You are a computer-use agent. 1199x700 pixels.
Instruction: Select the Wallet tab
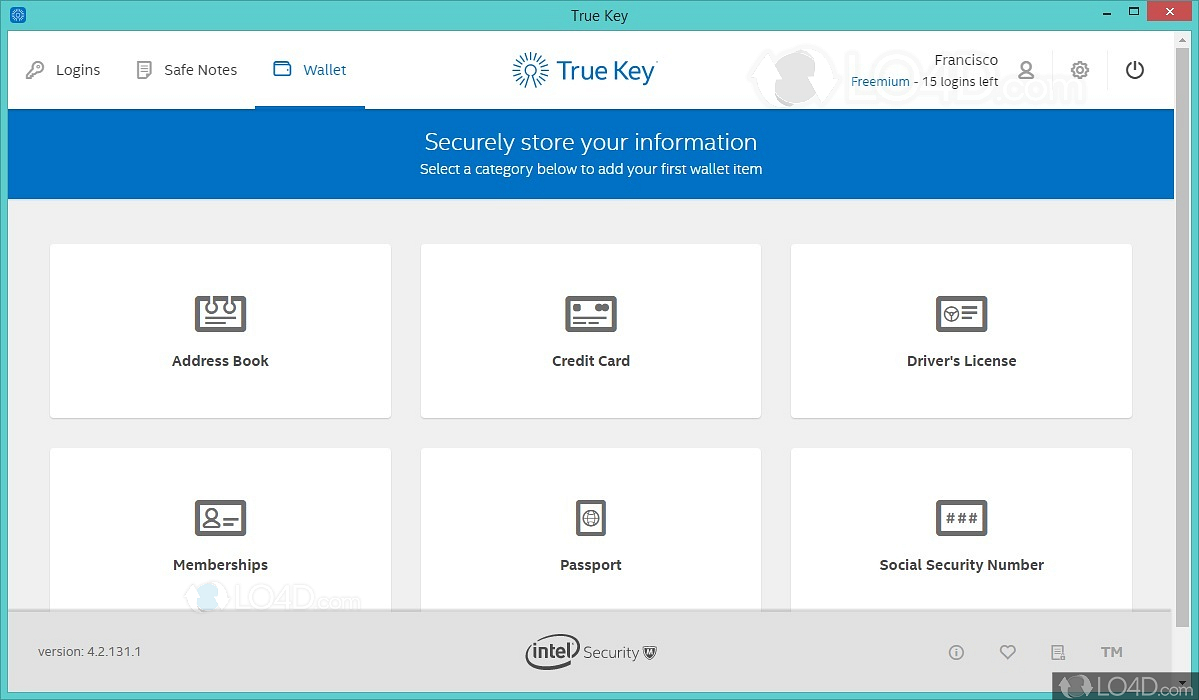coord(310,70)
